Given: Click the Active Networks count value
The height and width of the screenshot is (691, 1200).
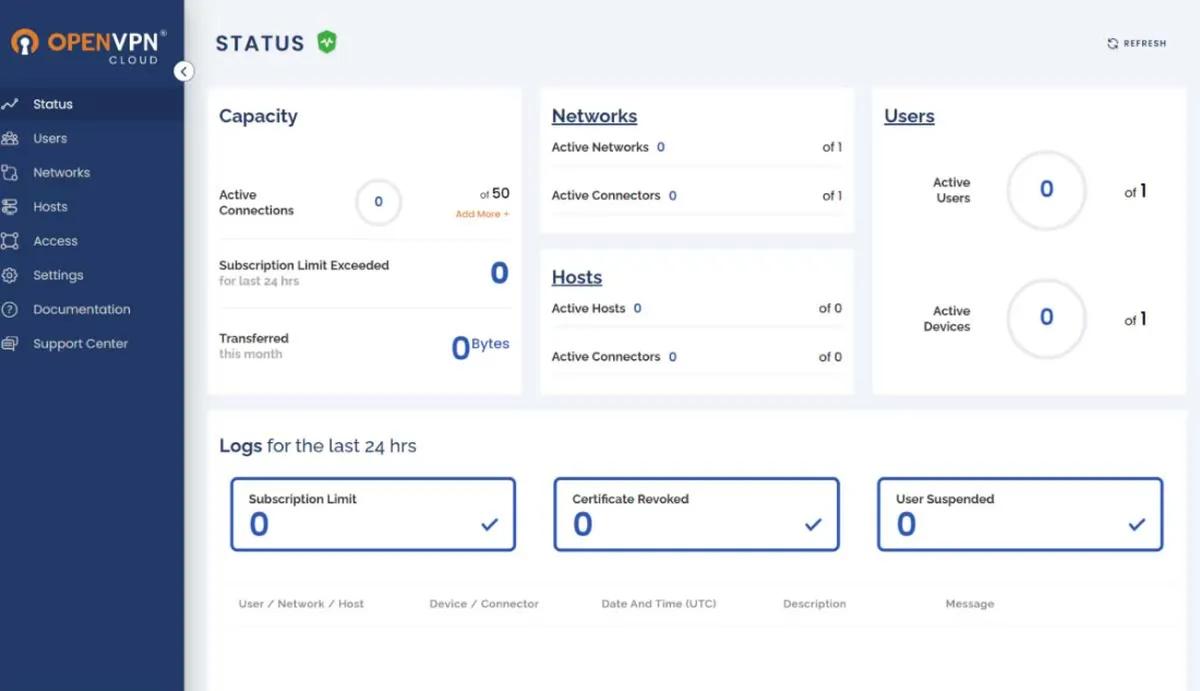Looking at the screenshot, I should (x=661, y=147).
